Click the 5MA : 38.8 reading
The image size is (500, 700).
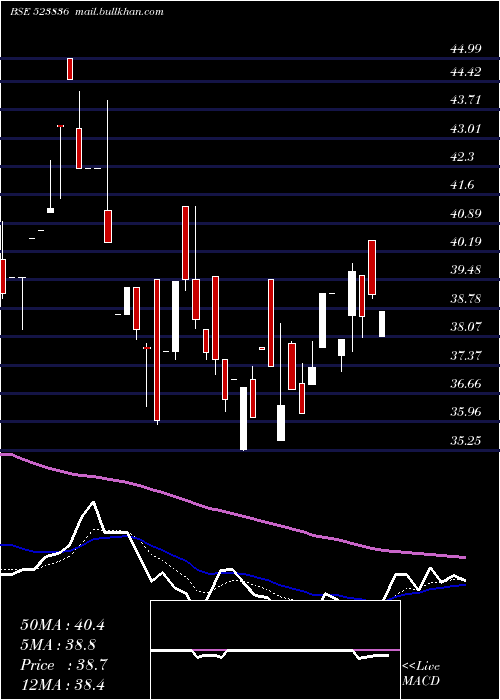[58, 645]
